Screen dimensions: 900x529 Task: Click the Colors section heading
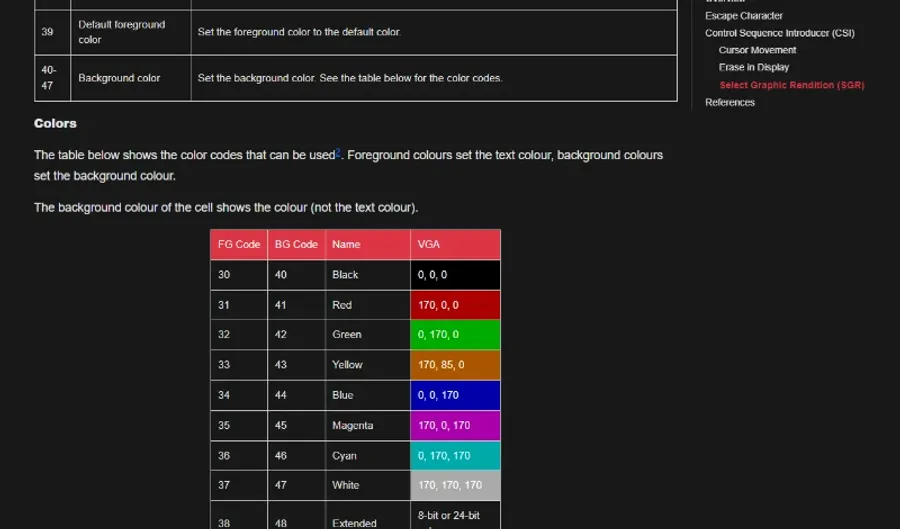[55, 123]
